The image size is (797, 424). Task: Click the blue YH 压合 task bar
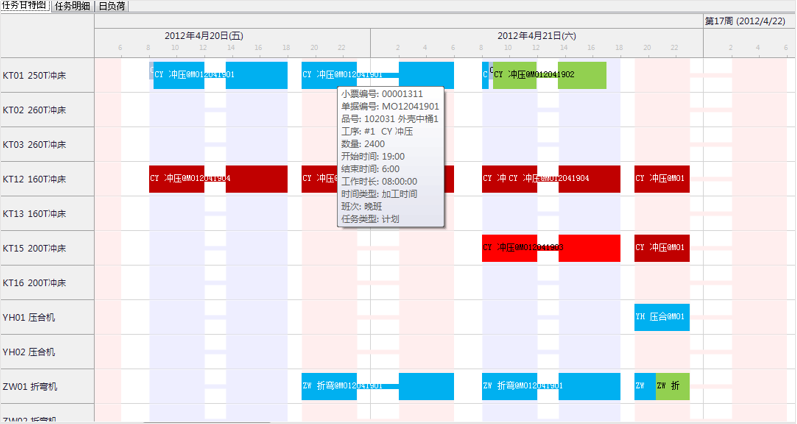coord(661,317)
